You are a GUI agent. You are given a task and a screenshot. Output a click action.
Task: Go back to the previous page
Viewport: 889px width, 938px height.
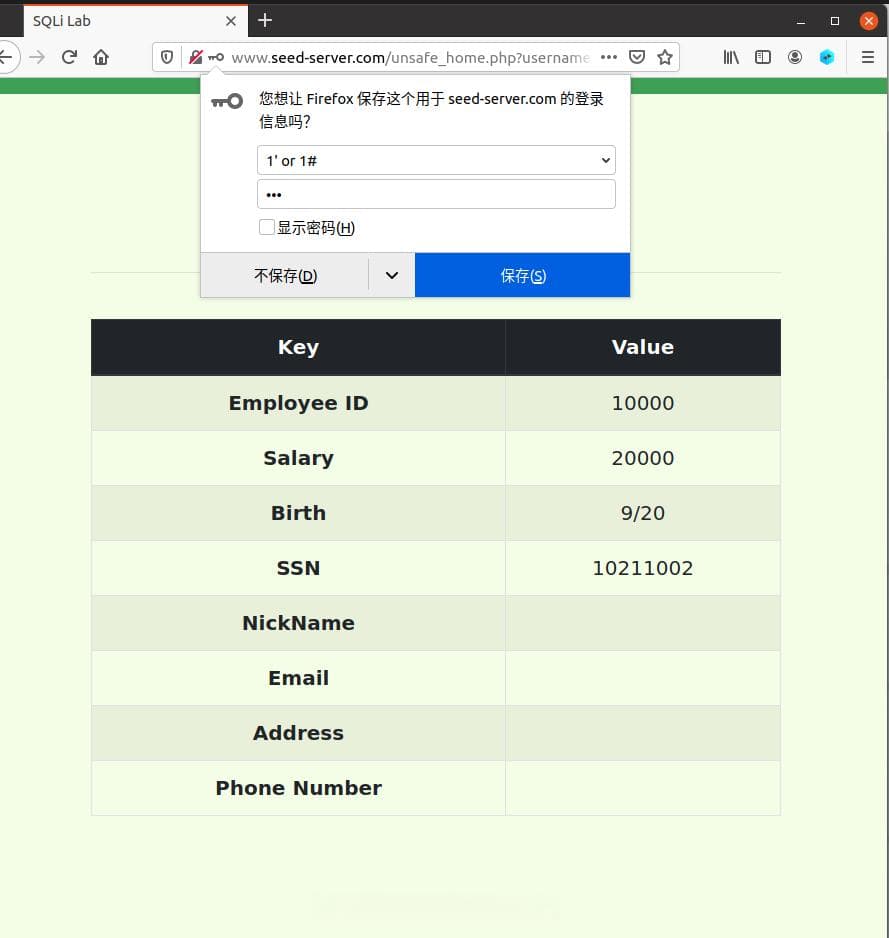[7, 57]
